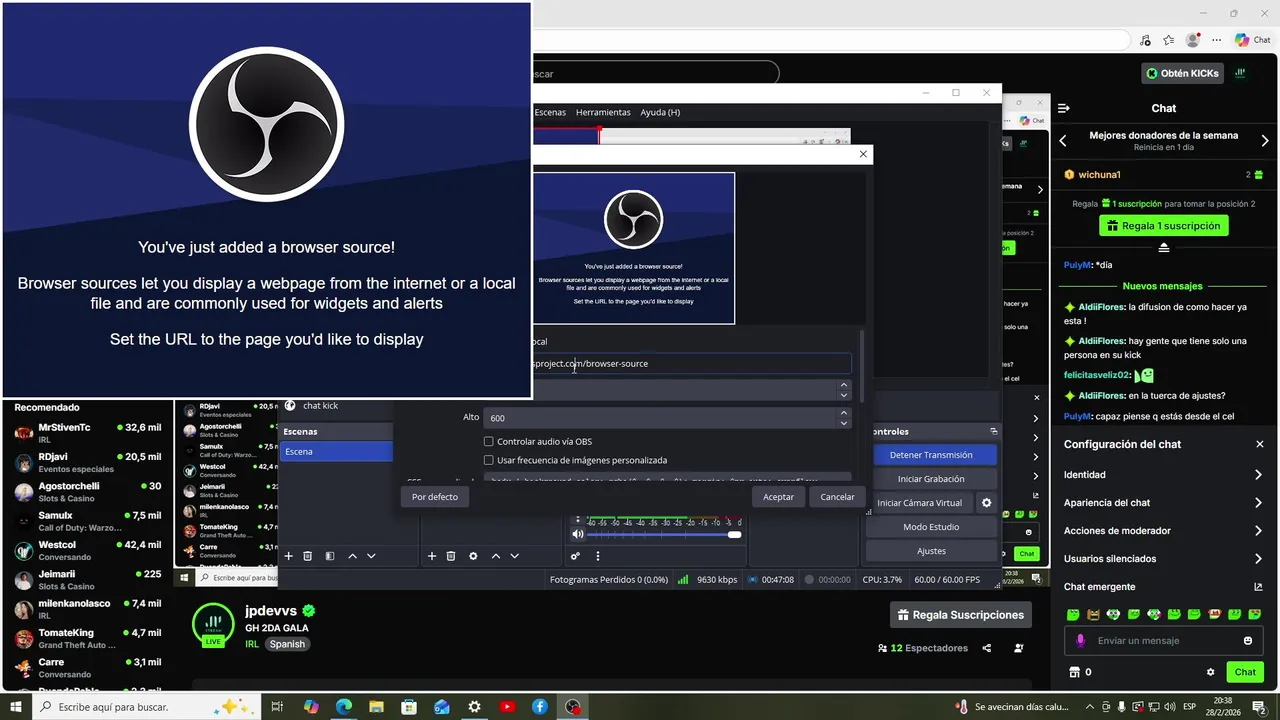
Task: Select Escena in scenes list
Action: (336, 452)
